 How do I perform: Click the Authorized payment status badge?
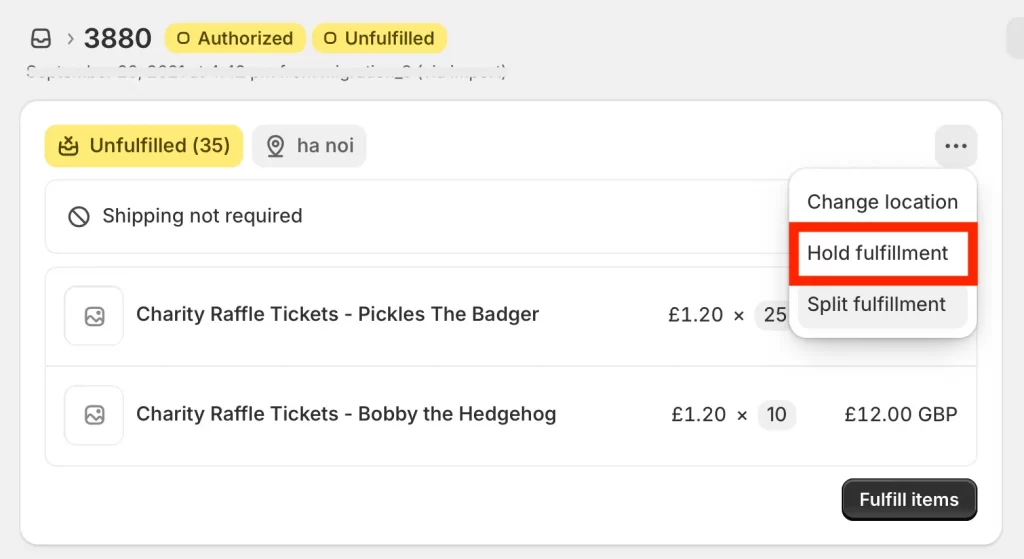pyautogui.click(x=235, y=39)
